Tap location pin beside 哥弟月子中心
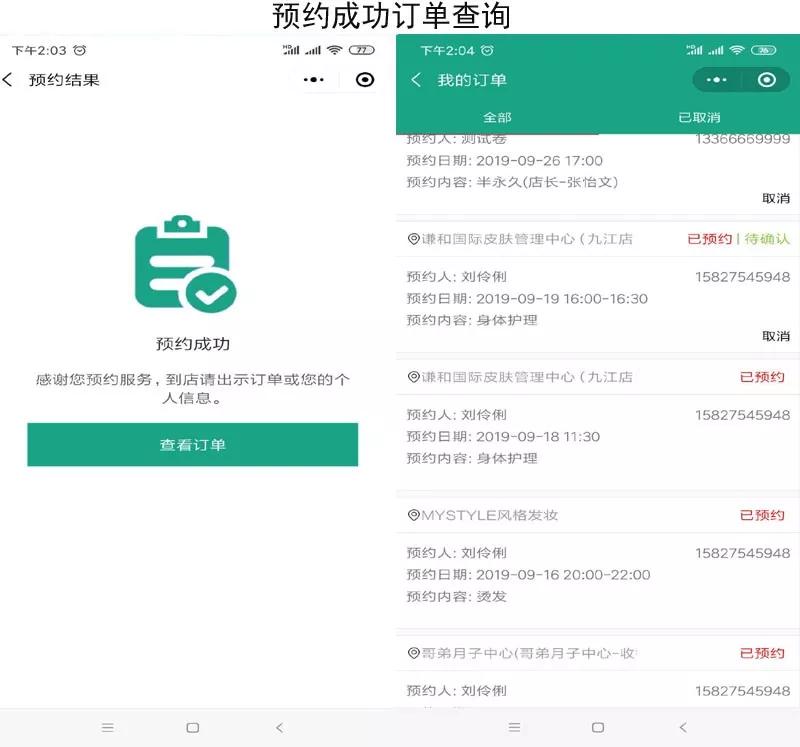The image size is (800, 747). coord(413,653)
